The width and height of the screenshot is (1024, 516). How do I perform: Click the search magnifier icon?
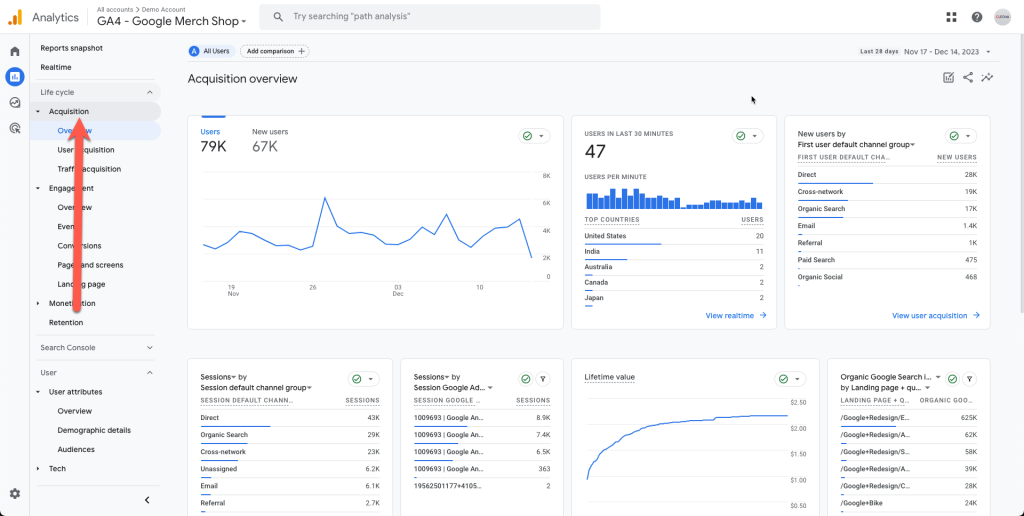(x=278, y=16)
